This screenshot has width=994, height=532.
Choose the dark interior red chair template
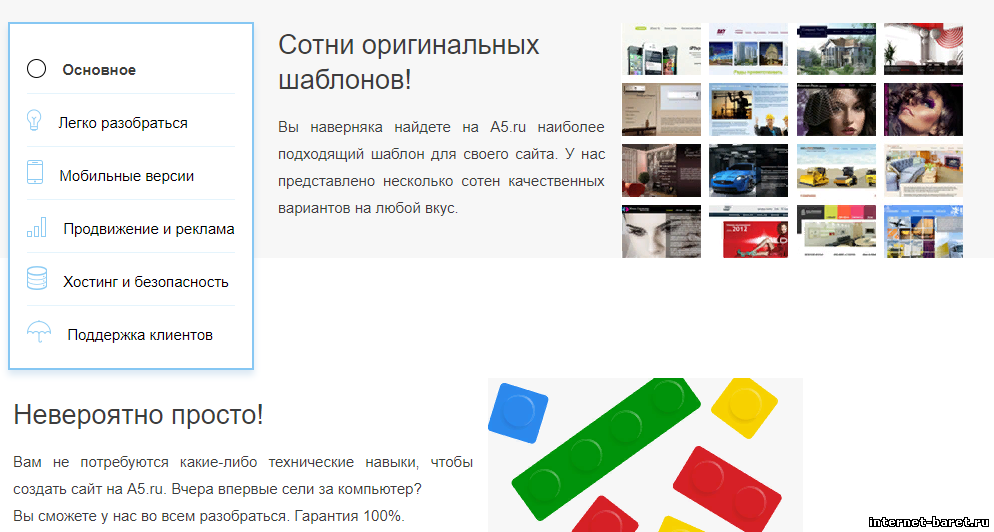tap(661, 170)
